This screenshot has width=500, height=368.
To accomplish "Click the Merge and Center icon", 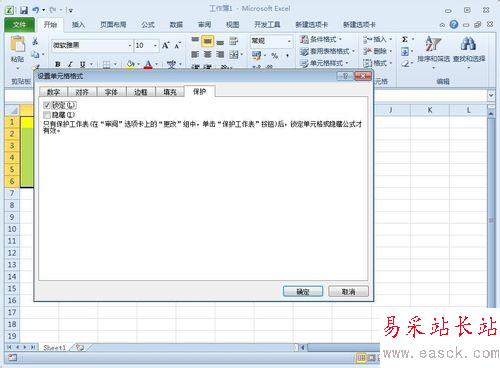I will pyautogui.click(x=234, y=54).
